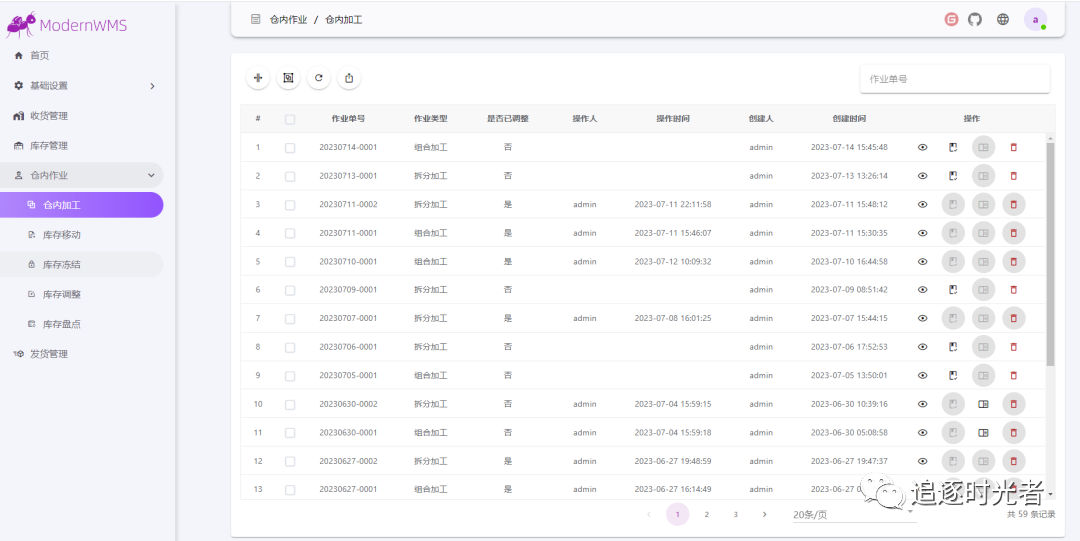The image size is (1080, 541).
Task: Toggle the select-all checkbox in the table header
Action: [290, 119]
